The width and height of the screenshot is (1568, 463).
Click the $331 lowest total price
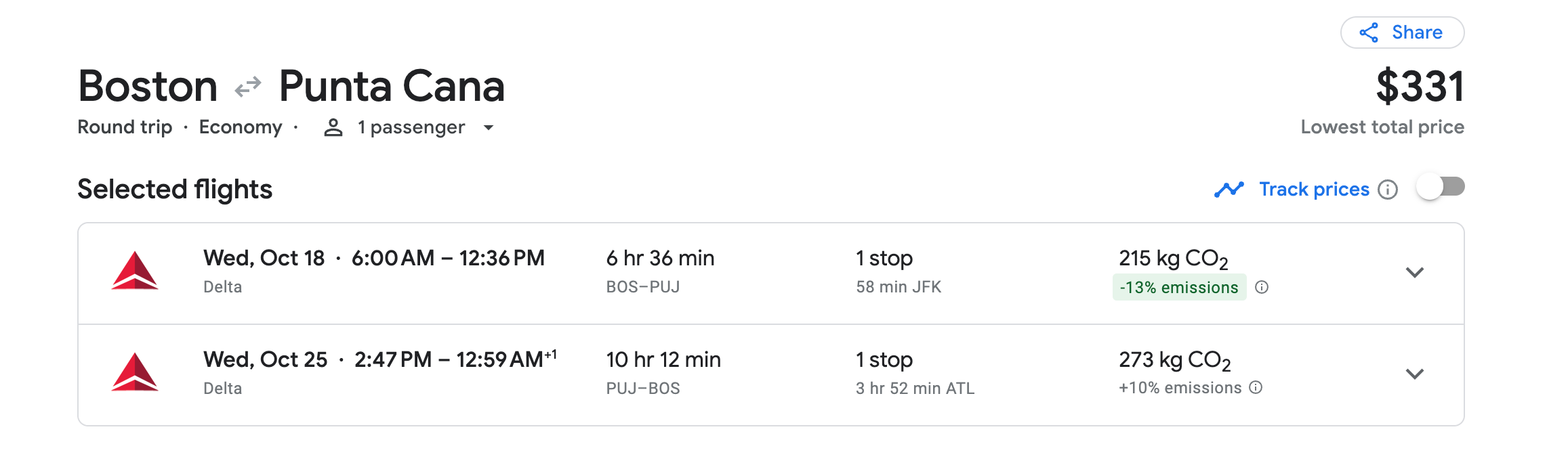[x=1420, y=87]
